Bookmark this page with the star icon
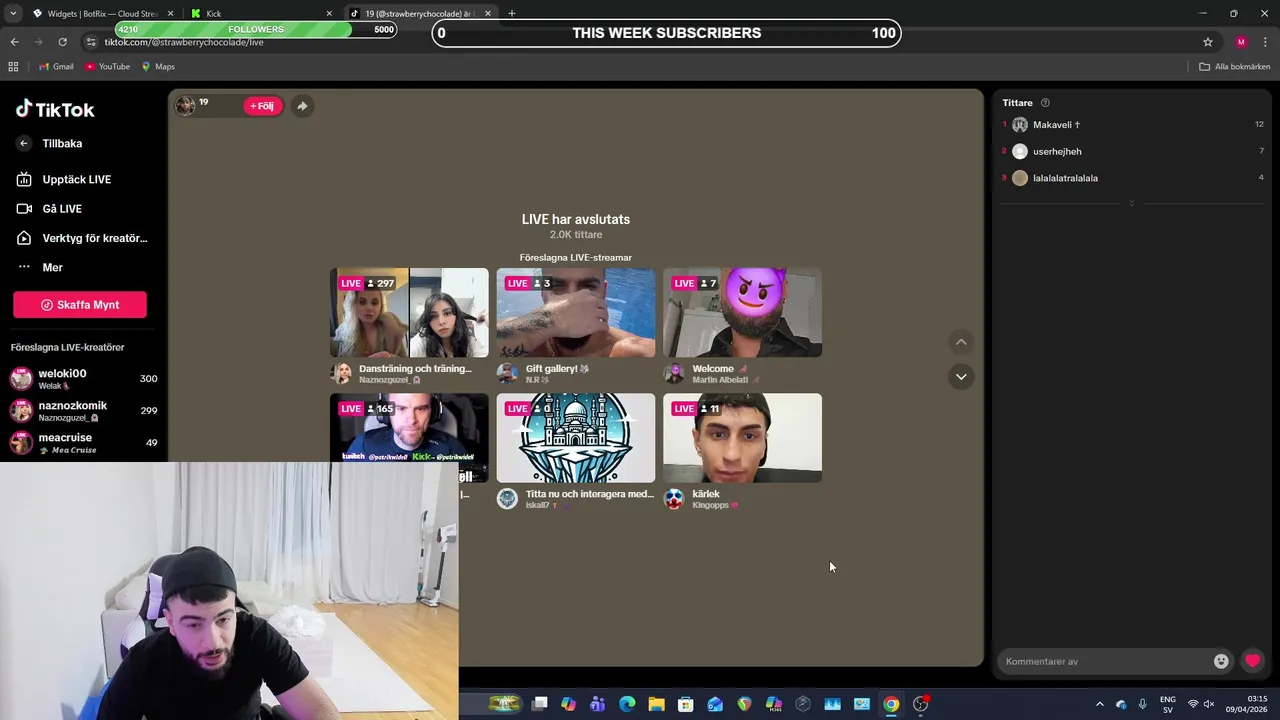 point(1208,42)
